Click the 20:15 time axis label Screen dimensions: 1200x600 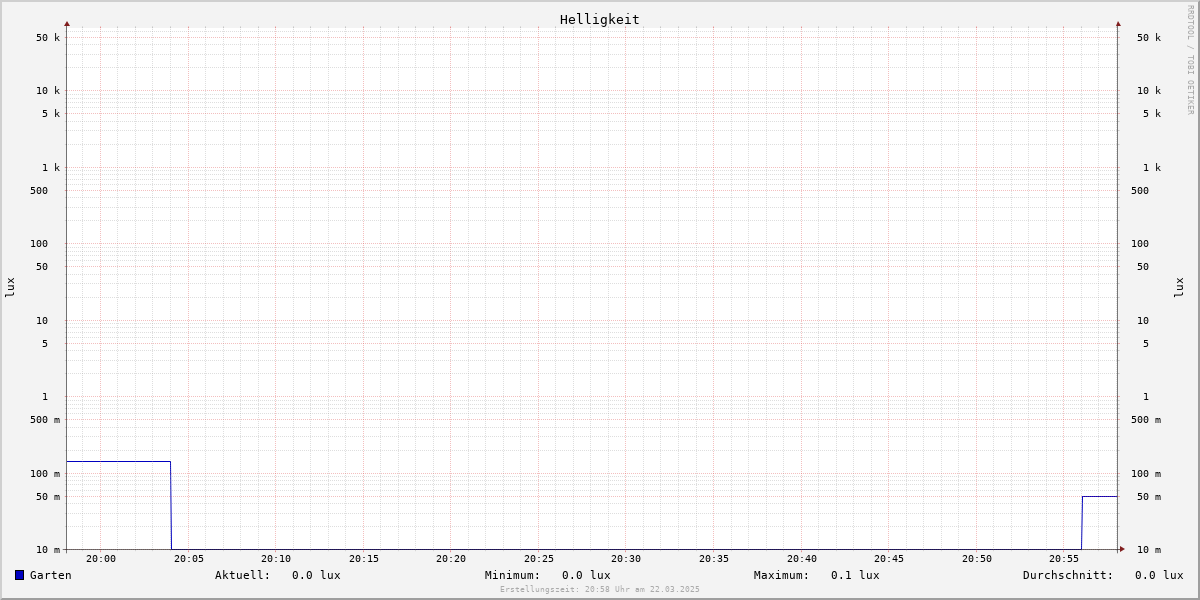(x=364, y=559)
